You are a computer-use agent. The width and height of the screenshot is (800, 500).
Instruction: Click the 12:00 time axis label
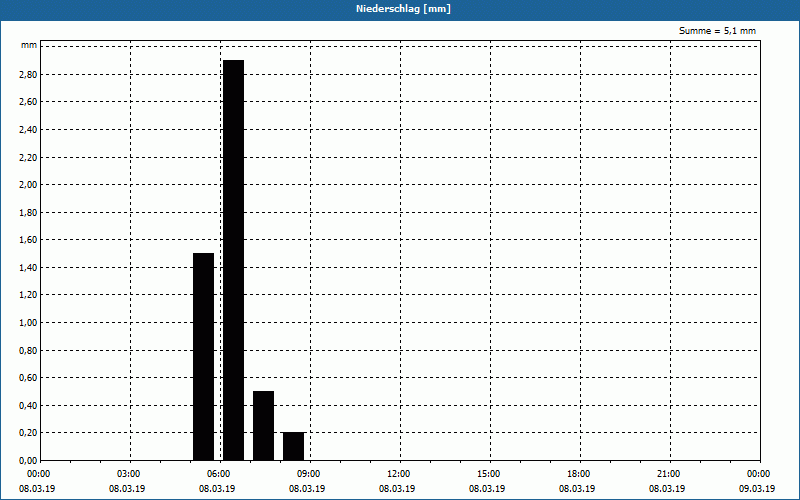click(x=398, y=474)
